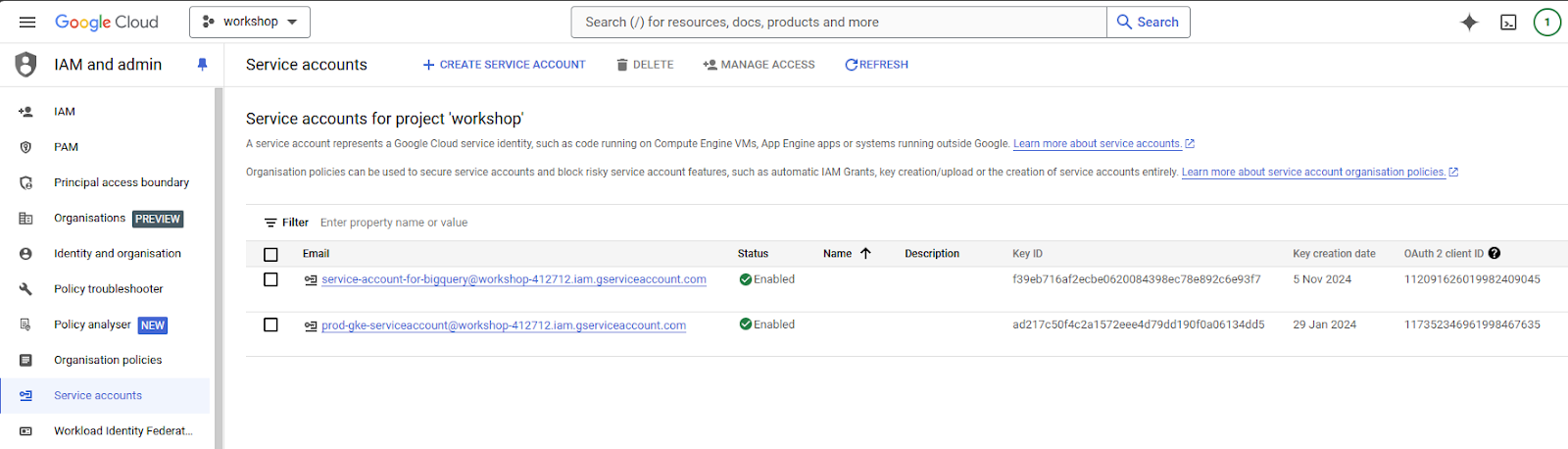Viewport: 1568px width, 449px height.
Task: Click the prod-gke-serviceaccount key icon
Action: (311, 325)
